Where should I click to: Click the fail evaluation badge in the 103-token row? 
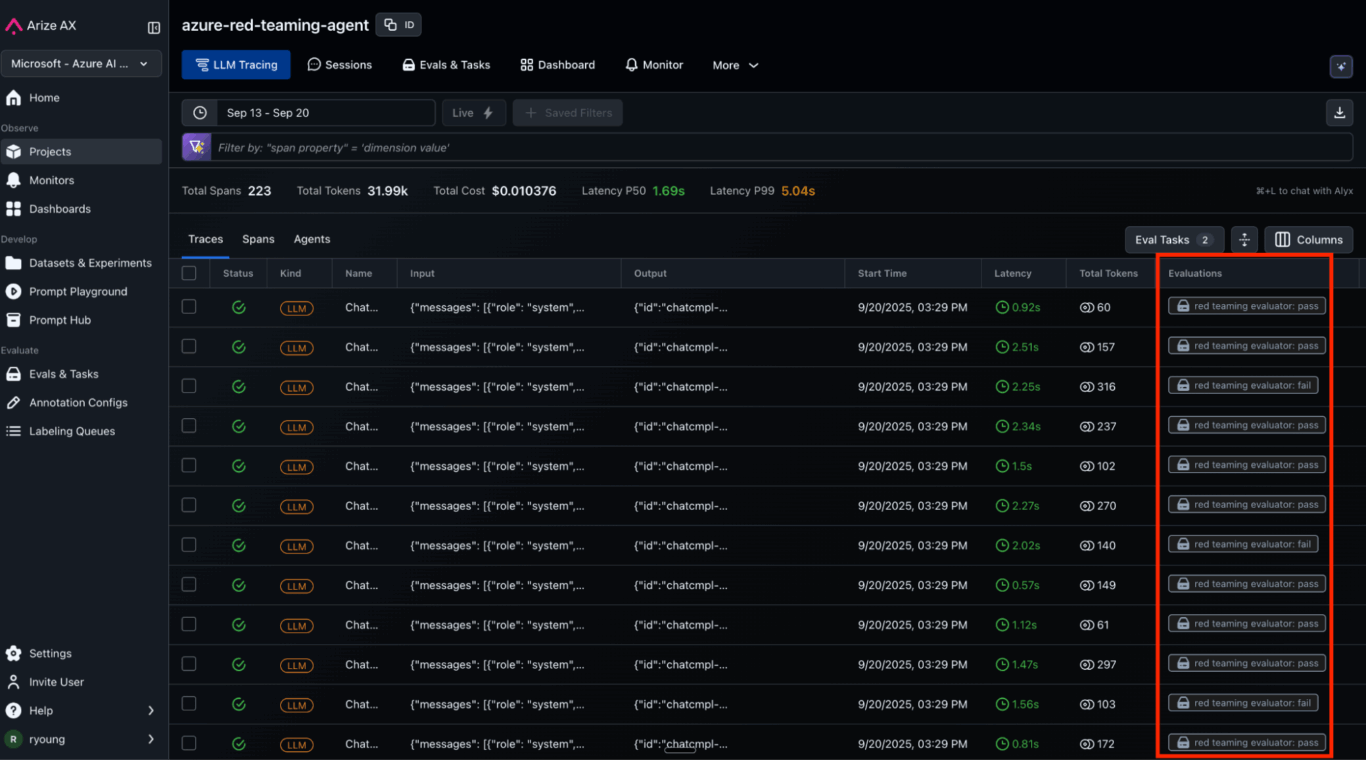coord(1243,703)
